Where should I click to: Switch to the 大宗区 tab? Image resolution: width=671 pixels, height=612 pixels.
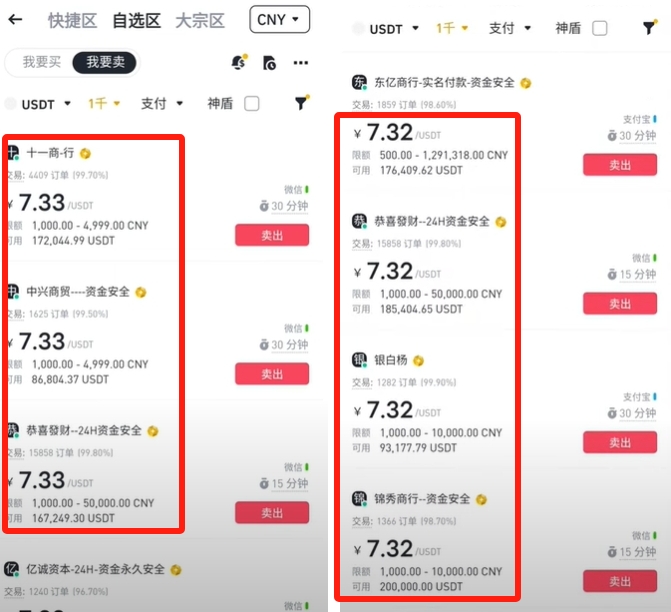pos(200,20)
